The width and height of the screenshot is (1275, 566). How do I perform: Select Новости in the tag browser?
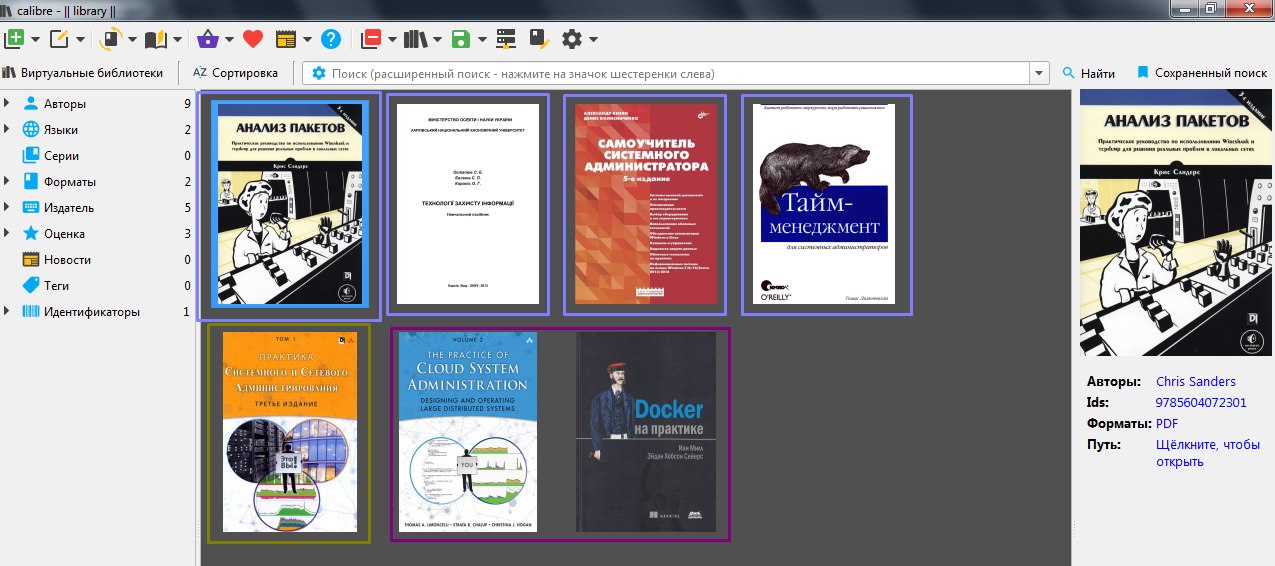click(x=67, y=260)
